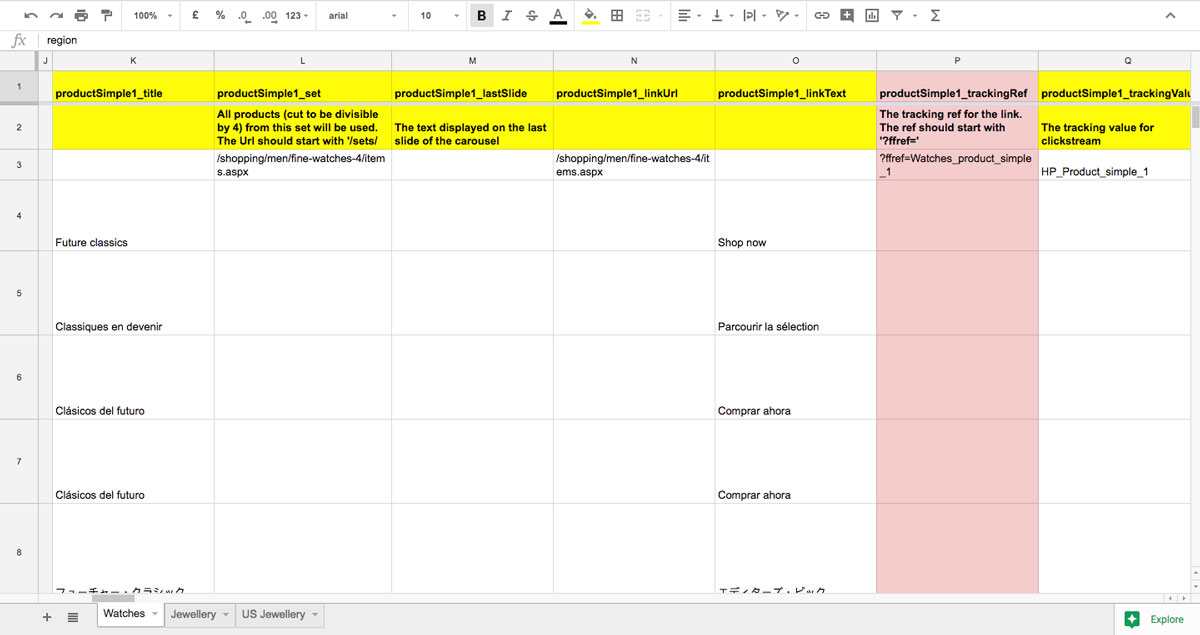Click the Functions sigma icon

[935, 16]
